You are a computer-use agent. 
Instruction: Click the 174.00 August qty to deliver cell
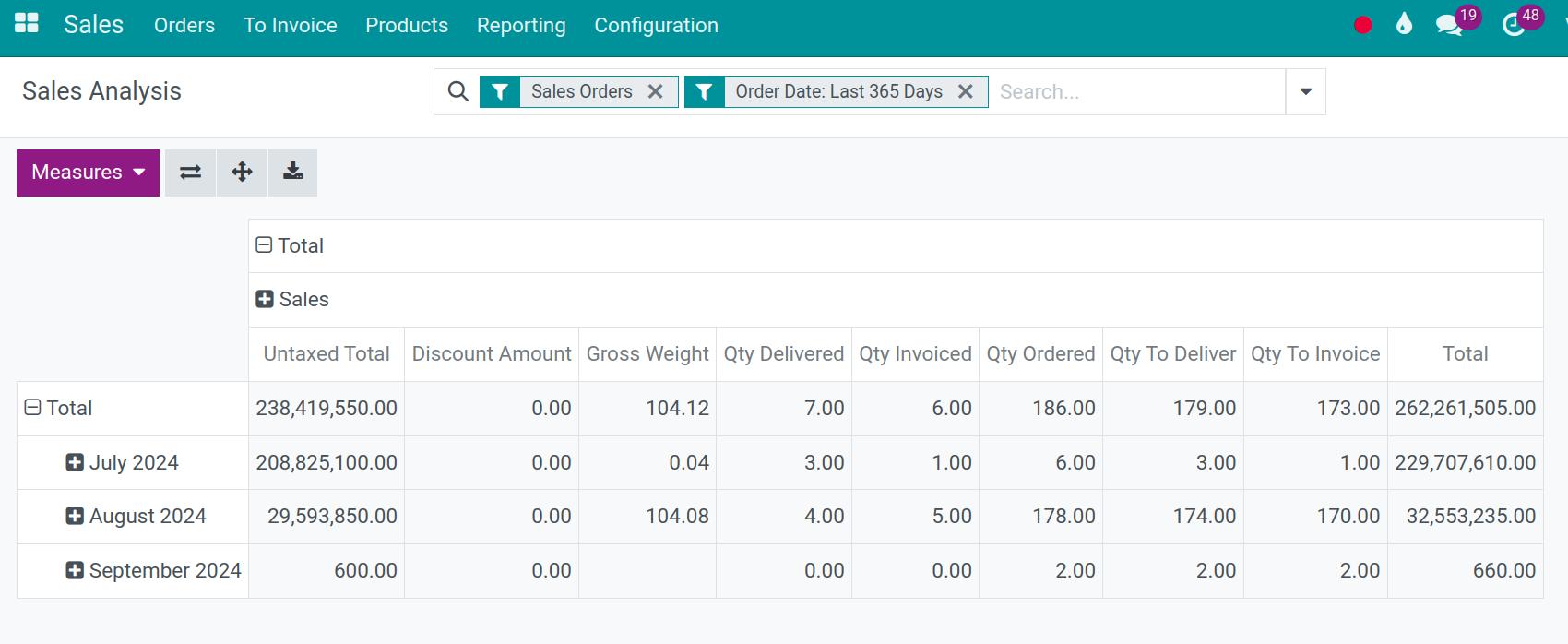point(1173,516)
